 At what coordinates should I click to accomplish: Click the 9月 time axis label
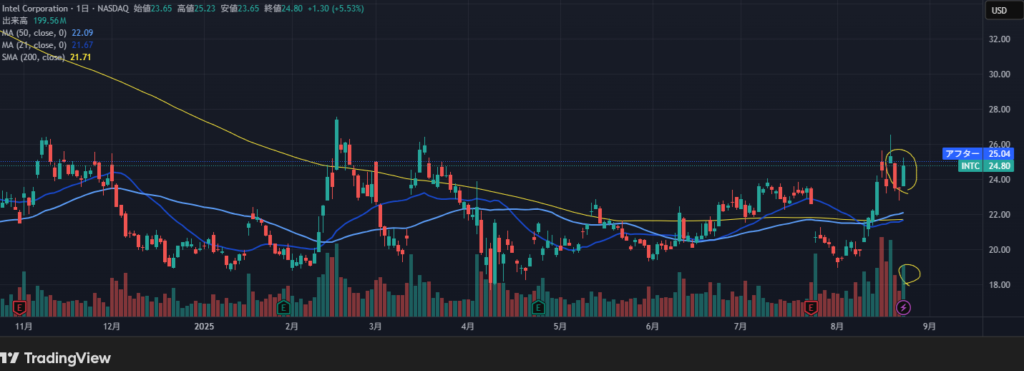tap(930, 326)
